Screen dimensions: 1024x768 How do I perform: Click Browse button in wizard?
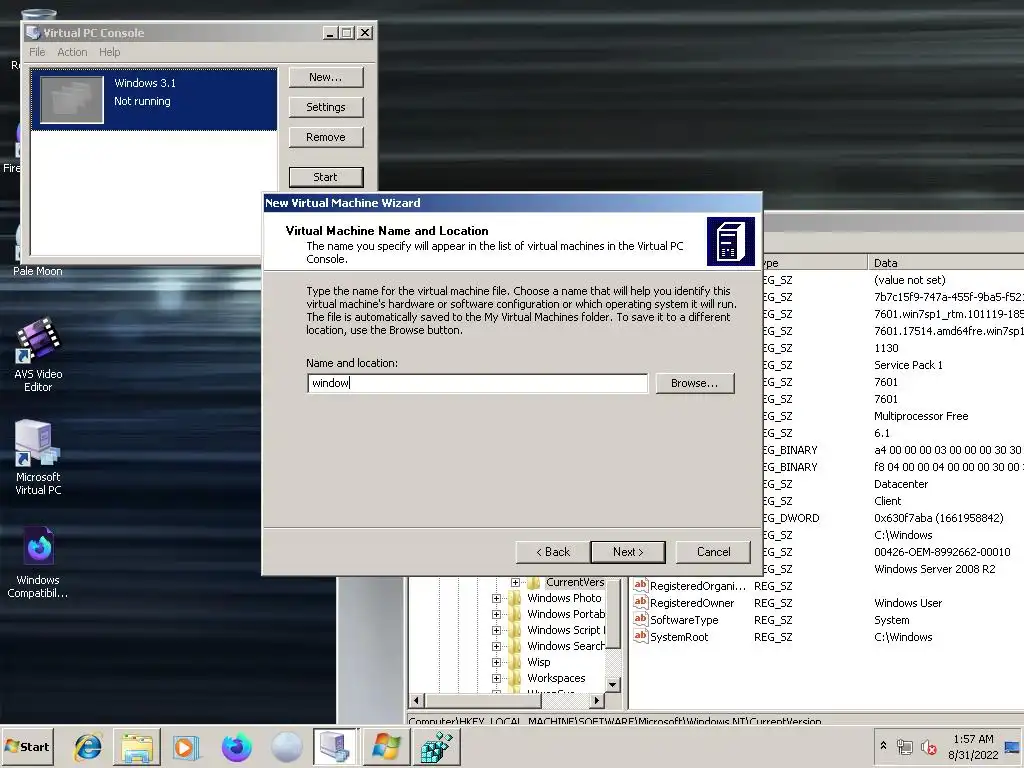694,383
